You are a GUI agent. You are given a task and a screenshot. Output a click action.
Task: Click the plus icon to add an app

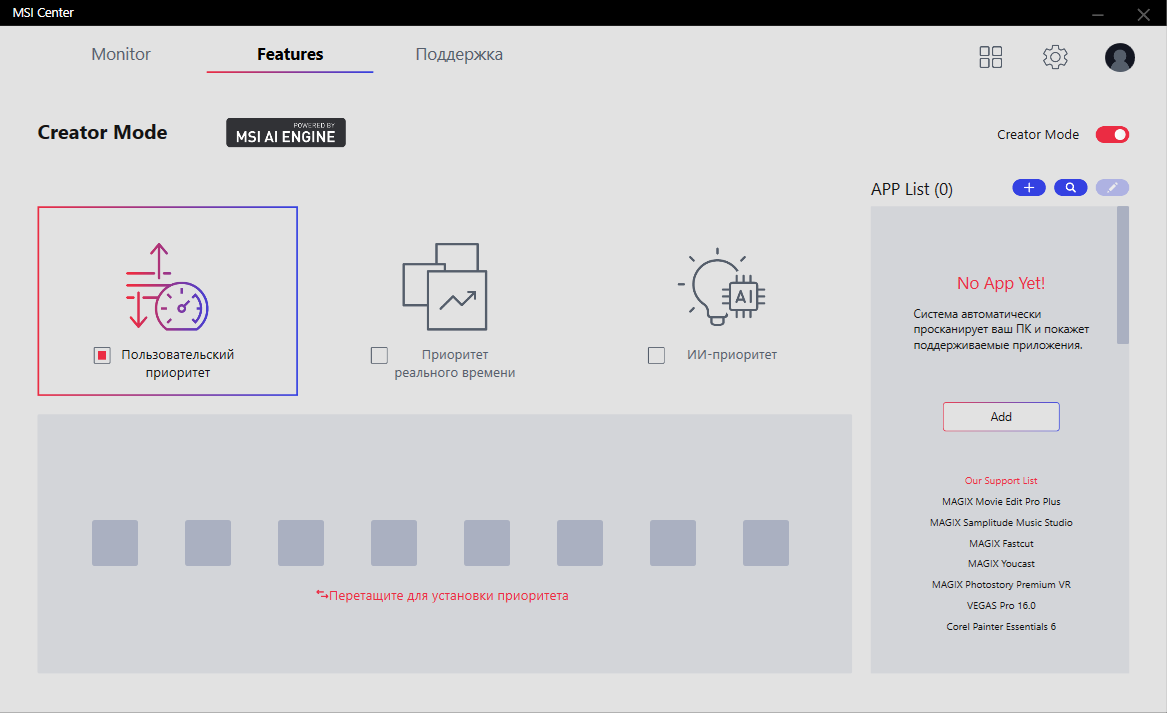[1029, 188]
